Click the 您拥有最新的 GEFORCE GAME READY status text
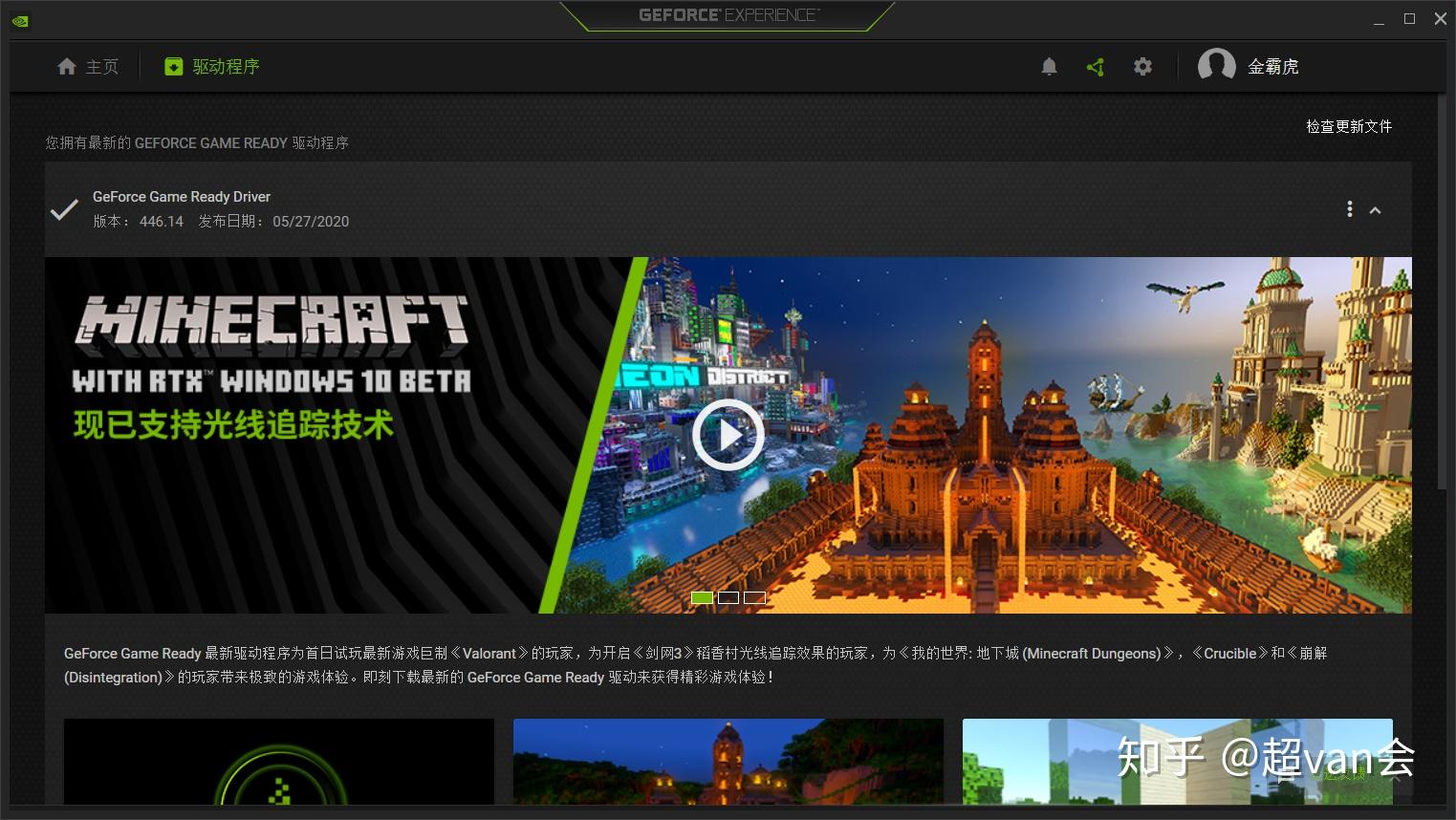Screen dimensions: 1456x820 [197, 142]
